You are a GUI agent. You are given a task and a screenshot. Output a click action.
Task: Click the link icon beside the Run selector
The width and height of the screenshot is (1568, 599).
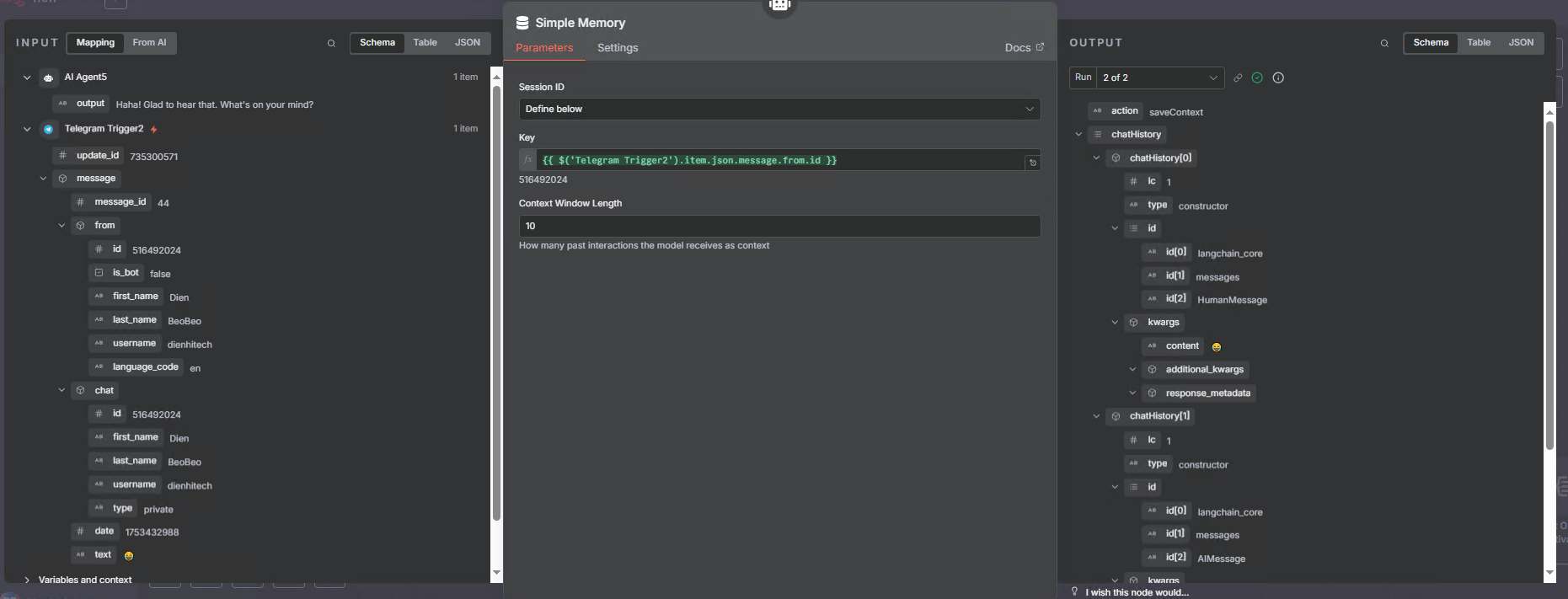[x=1238, y=78]
